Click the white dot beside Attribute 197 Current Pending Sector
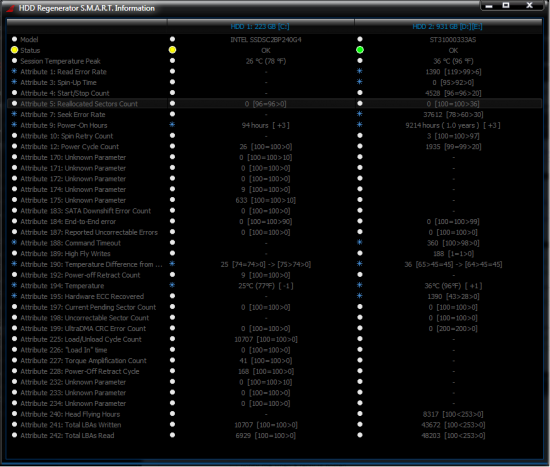This screenshot has width=550, height=467. coord(14,307)
